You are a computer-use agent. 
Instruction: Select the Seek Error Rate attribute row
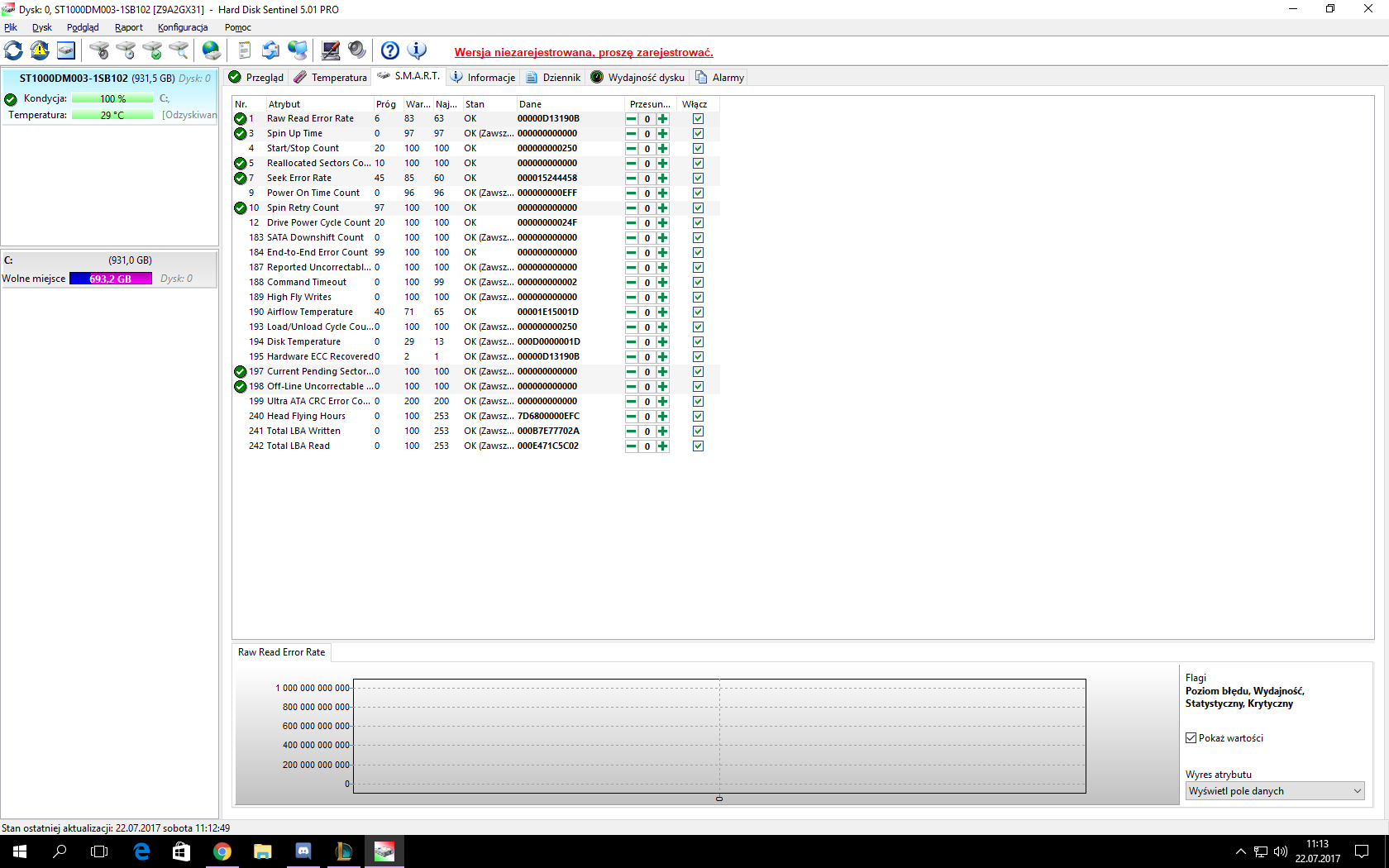pos(475,179)
